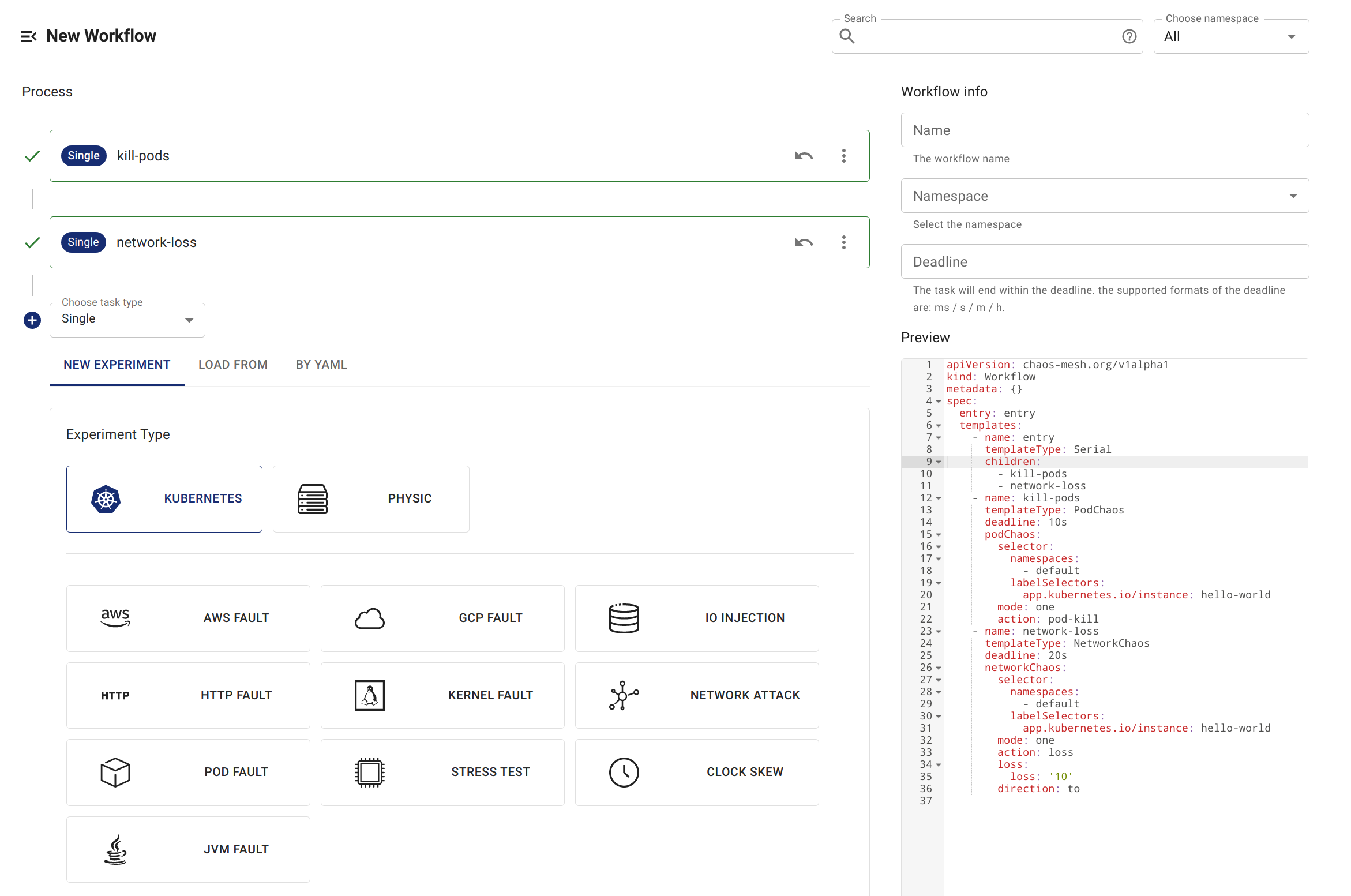Click the Deadline input field
The image size is (1351, 896).
click(x=1104, y=261)
